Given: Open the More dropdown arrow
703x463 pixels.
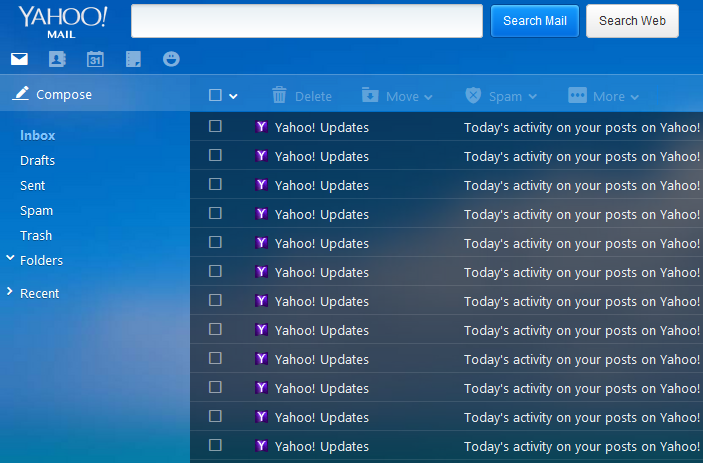Looking at the screenshot, I should pyautogui.click(x=634, y=97).
